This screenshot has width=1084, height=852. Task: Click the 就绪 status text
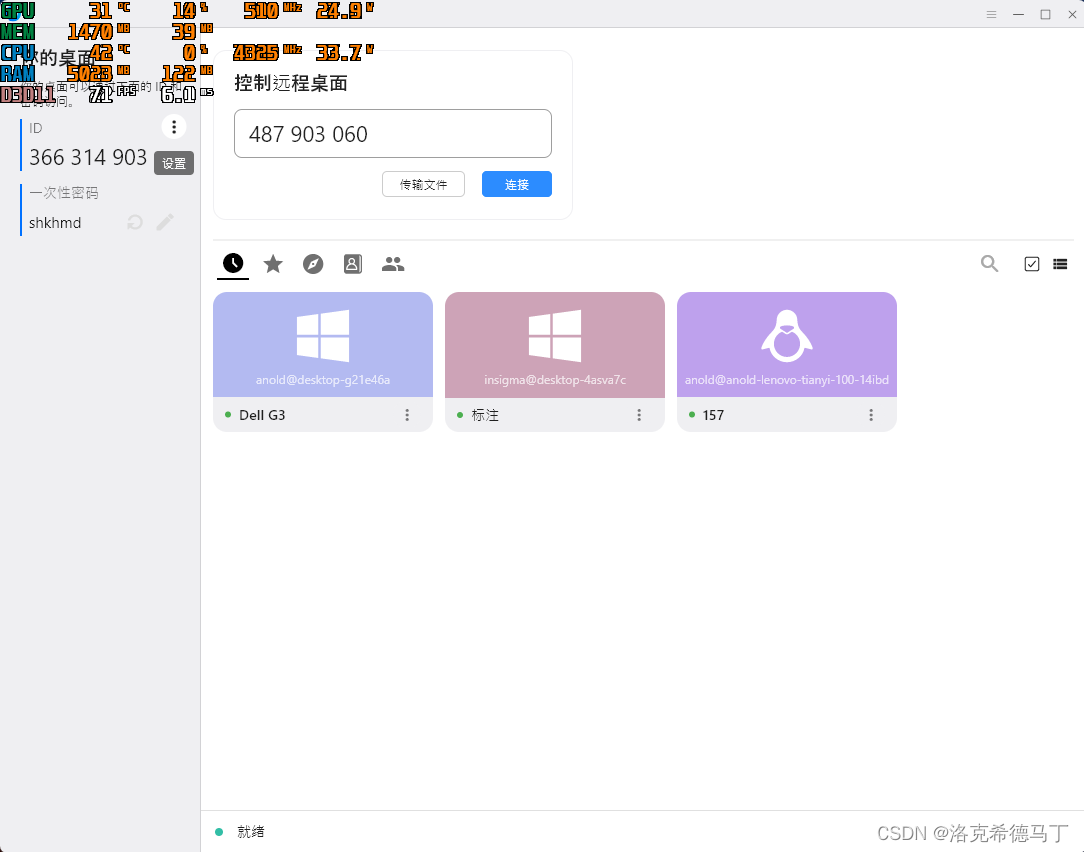(x=250, y=832)
